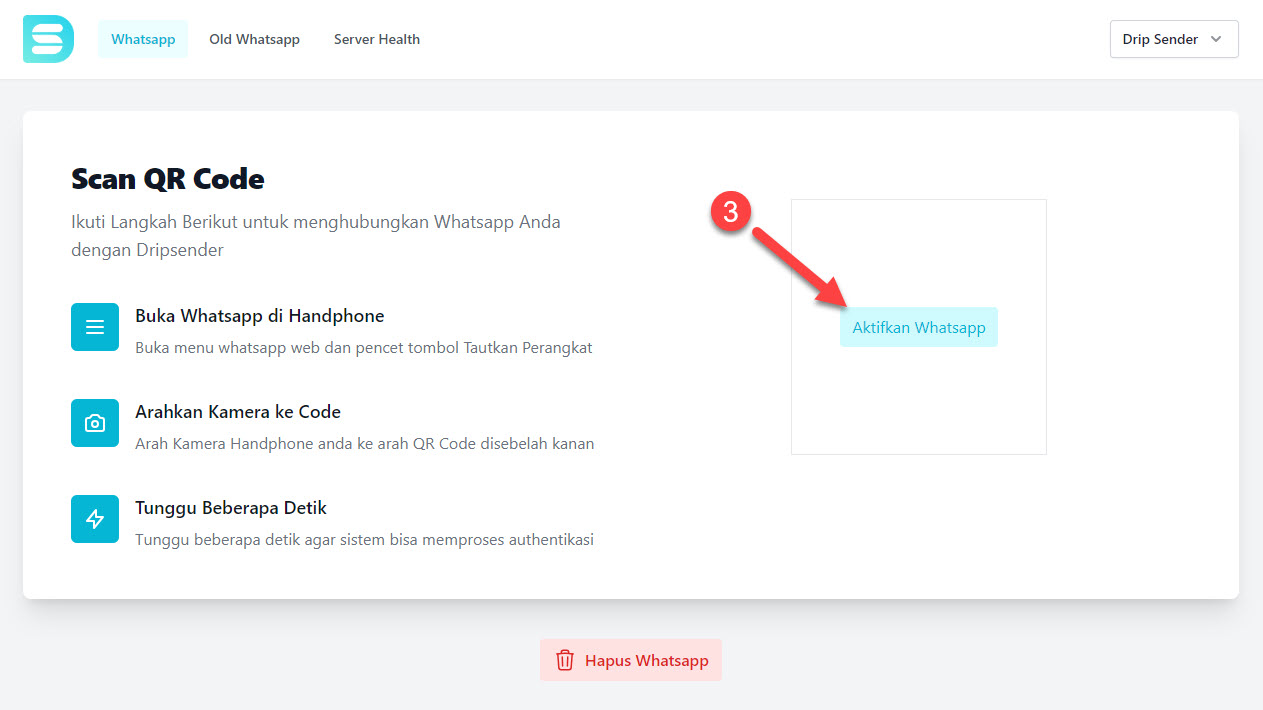Click the lightning bolt icon beside Tunggu Beberapa Detik
Image resolution: width=1263 pixels, height=710 pixels.
[95, 519]
